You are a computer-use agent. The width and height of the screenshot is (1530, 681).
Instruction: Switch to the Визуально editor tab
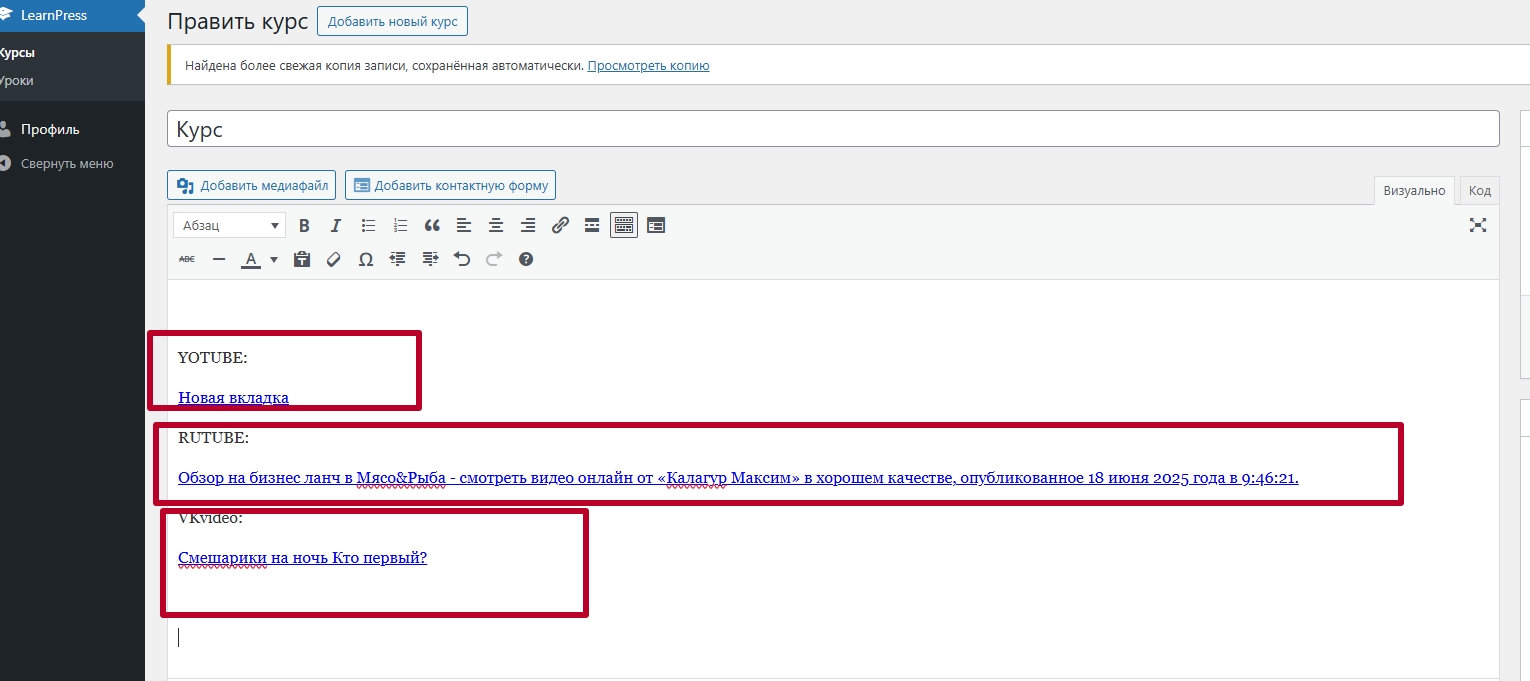tap(1414, 190)
